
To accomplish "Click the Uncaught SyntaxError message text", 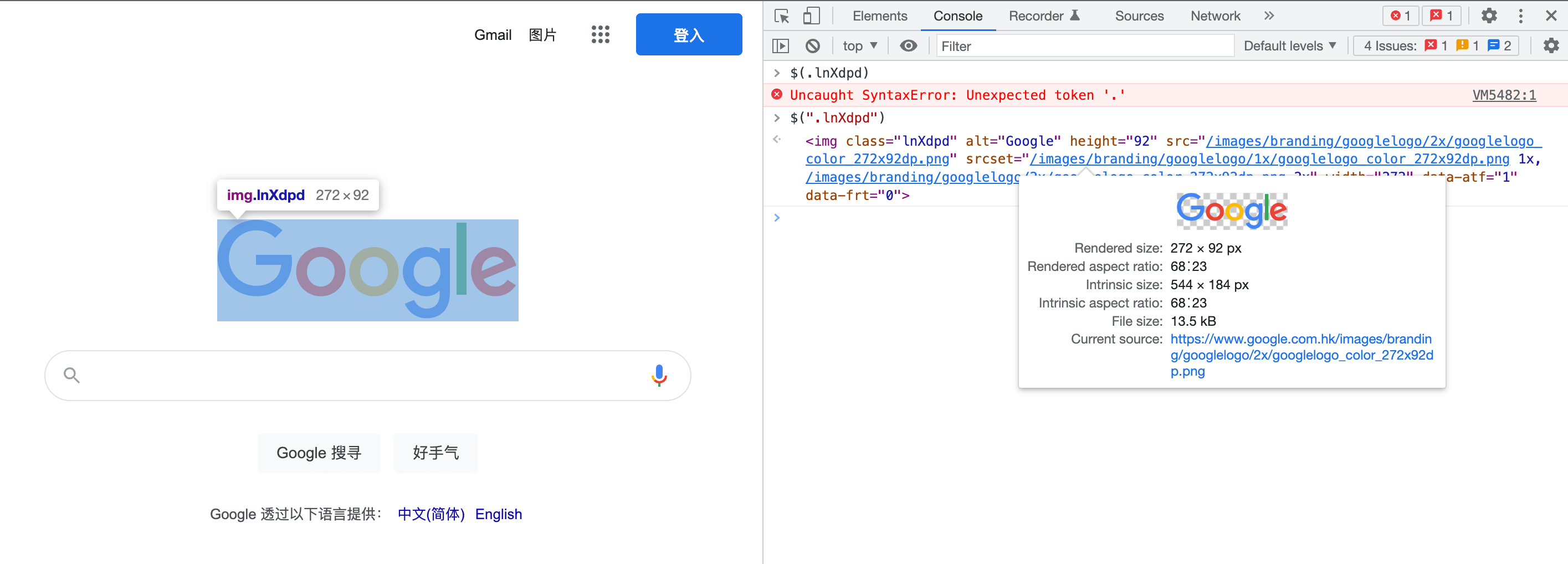I will [x=957, y=95].
